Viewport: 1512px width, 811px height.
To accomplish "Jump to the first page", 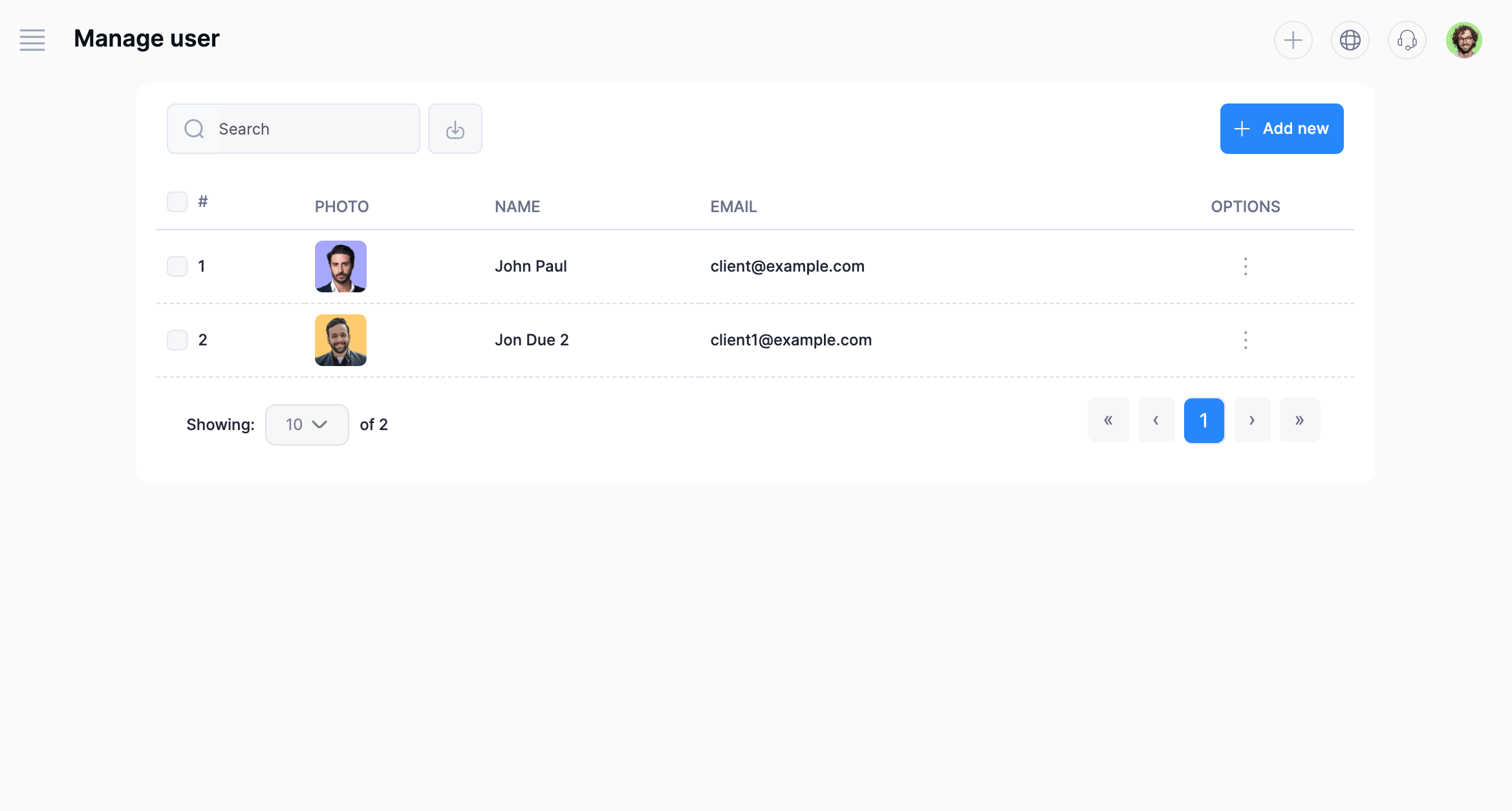I will [1108, 420].
